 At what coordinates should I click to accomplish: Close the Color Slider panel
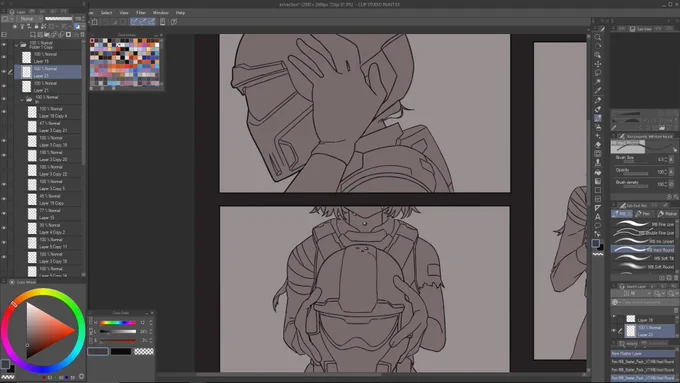click(x=152, y=313)
